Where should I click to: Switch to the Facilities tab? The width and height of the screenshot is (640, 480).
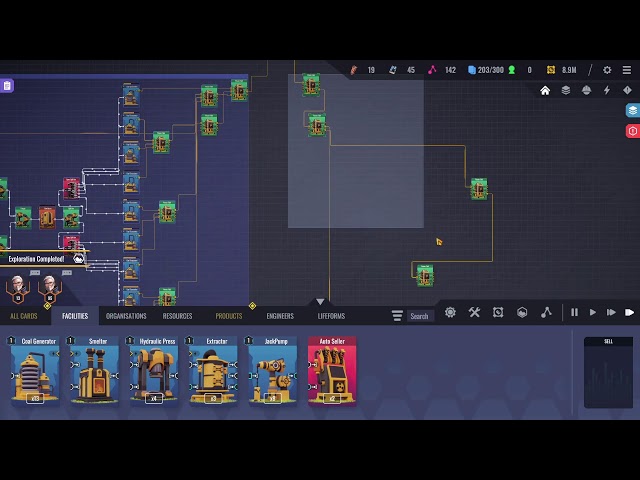point(75,316)
